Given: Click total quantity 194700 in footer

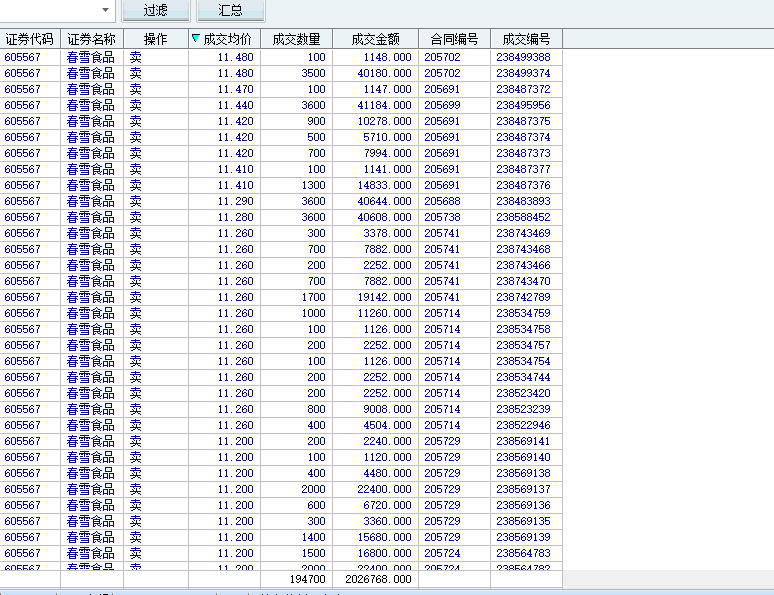Looking at the screenshot, I should (308, 579).
